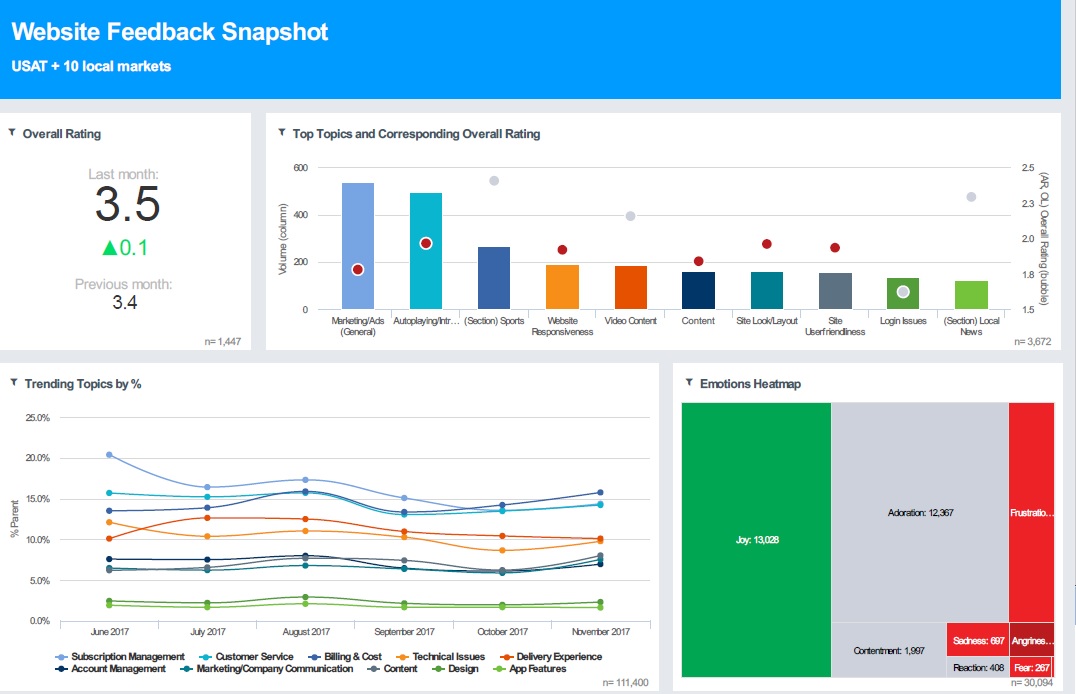Select the Content navy bar
1076x694 pixels.
point(698,290)
